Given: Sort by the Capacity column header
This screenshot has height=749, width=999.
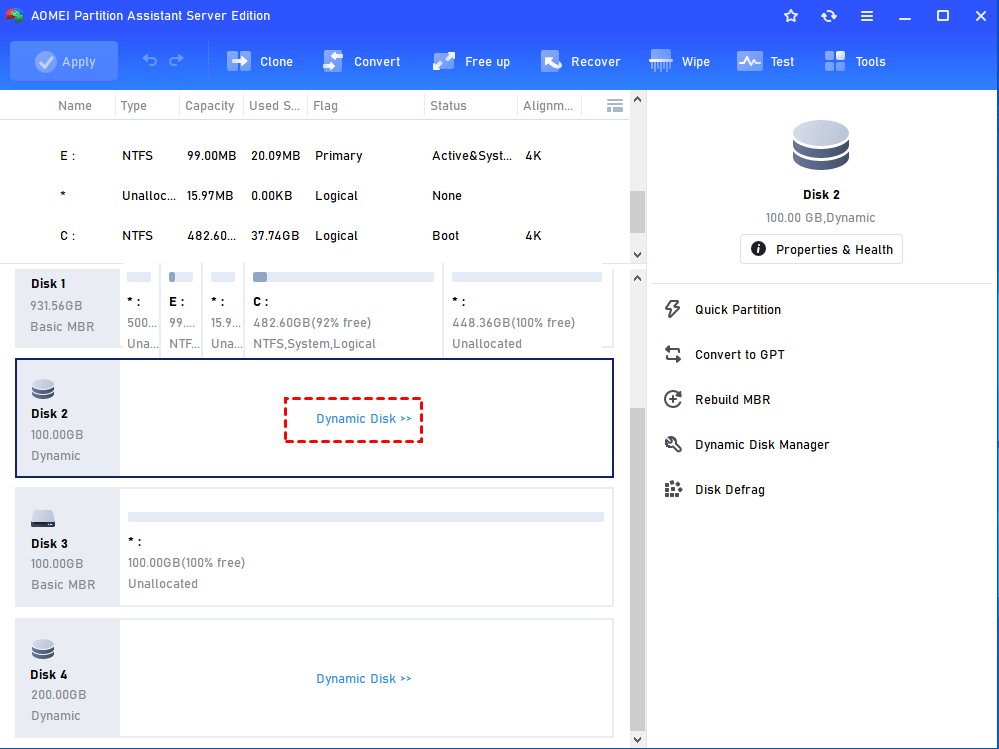Looking at the screenshot, I should click(210, 106).
